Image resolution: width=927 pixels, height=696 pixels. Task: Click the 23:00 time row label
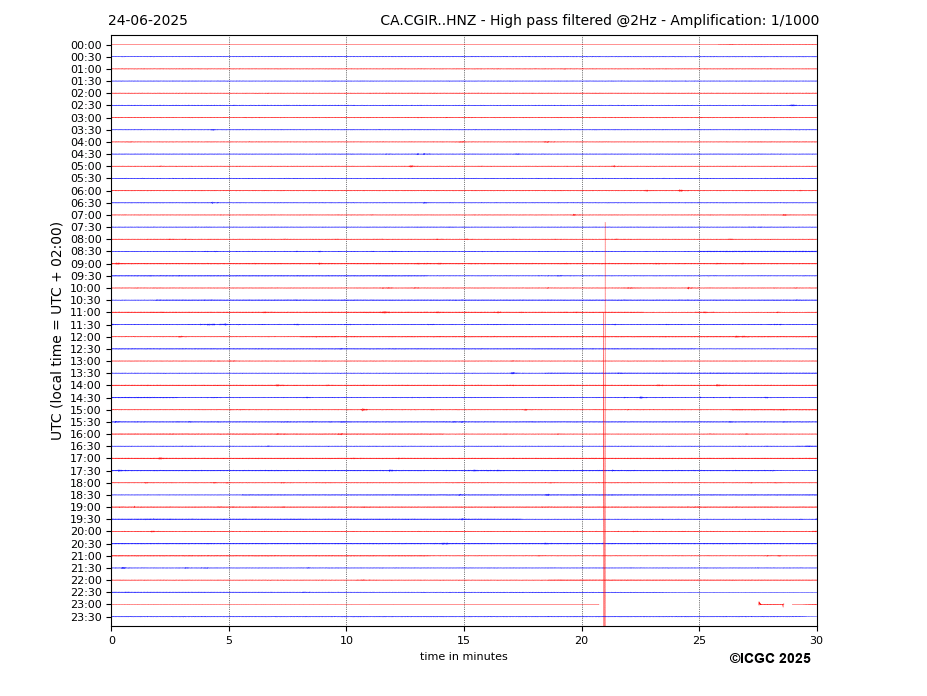click(86, 605)
